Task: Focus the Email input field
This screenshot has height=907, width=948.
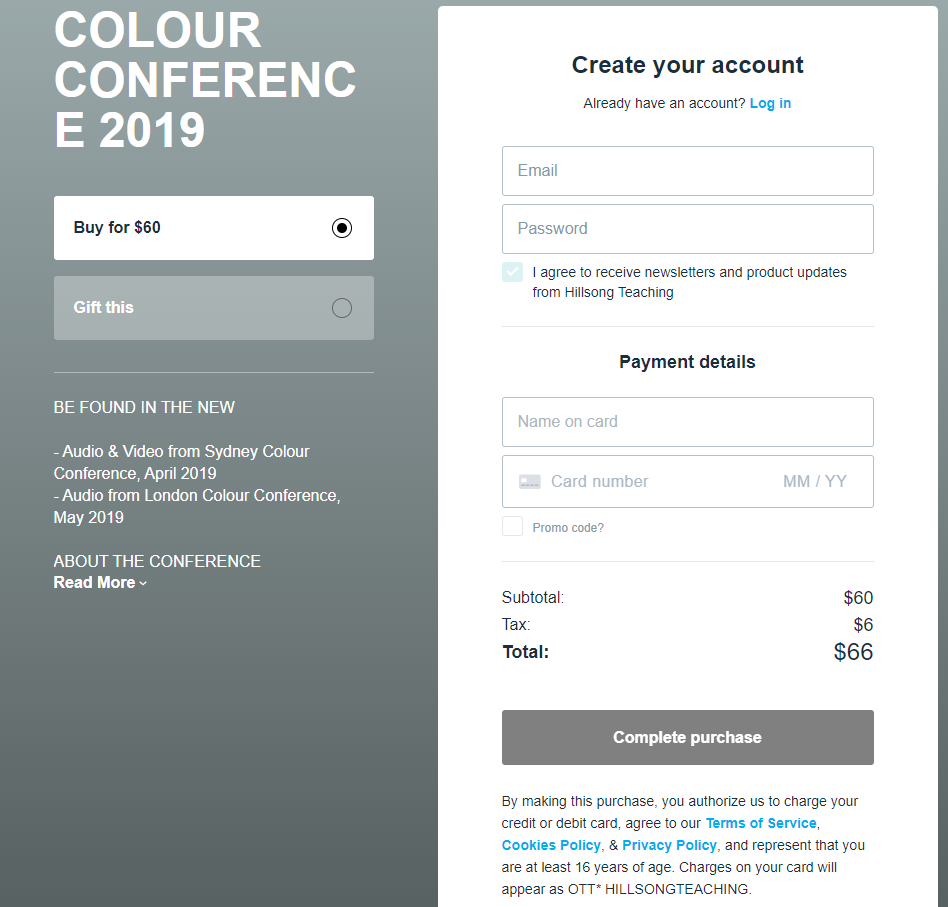Action: click(x=687, y=171)
